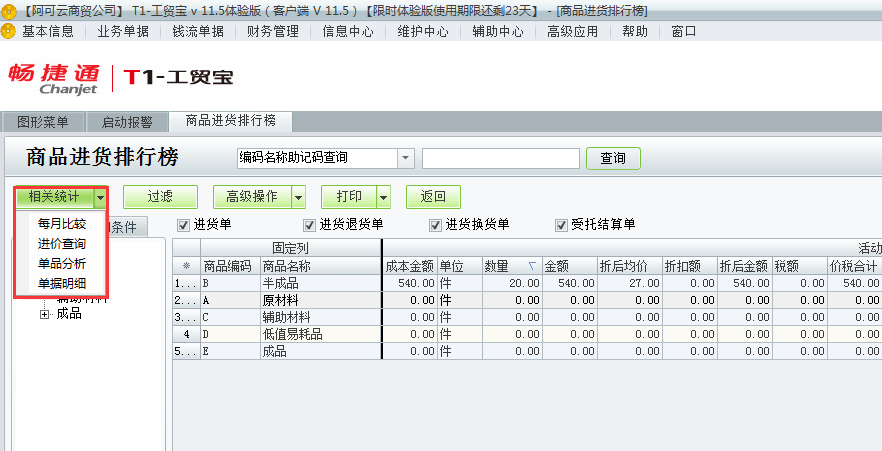Toggle the 受托结算单 checkbox

tap(561, 225)
